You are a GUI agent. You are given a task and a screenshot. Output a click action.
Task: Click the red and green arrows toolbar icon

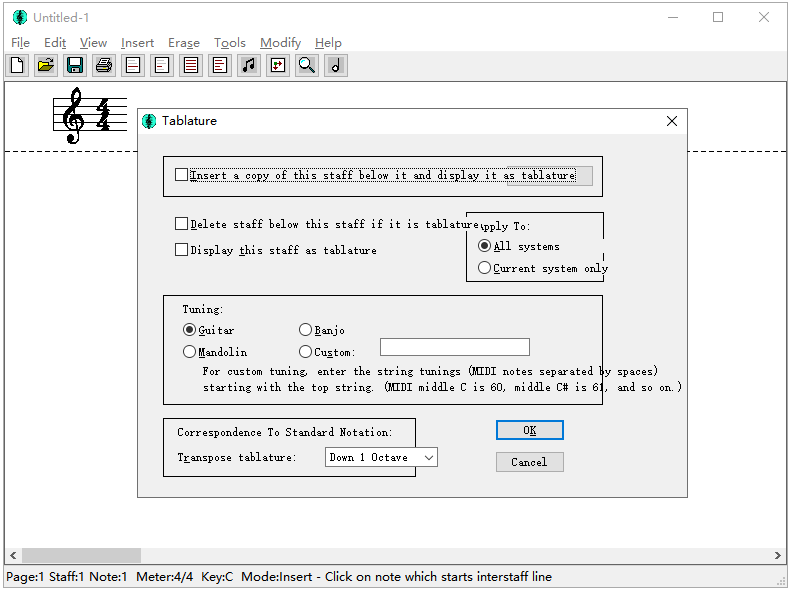(278, 66)
